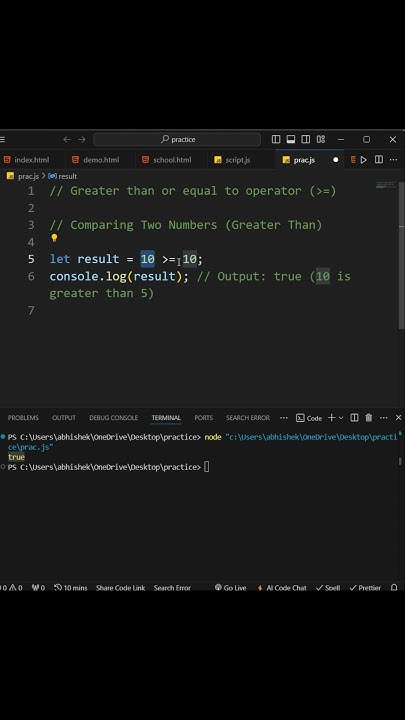The height and width of the screenshot is (720, 405).
Task: Click the true output line in terminal
Action: 16,457
